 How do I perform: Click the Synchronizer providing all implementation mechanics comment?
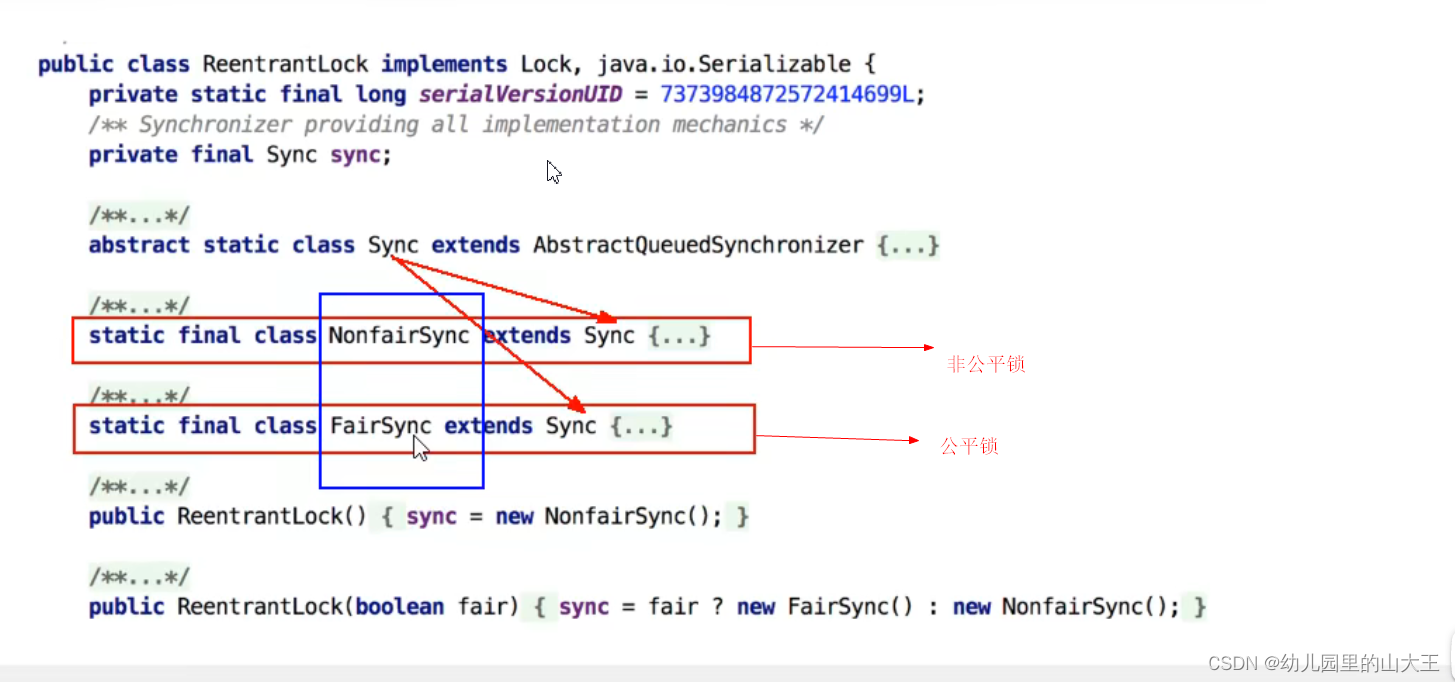pos(456,125)
